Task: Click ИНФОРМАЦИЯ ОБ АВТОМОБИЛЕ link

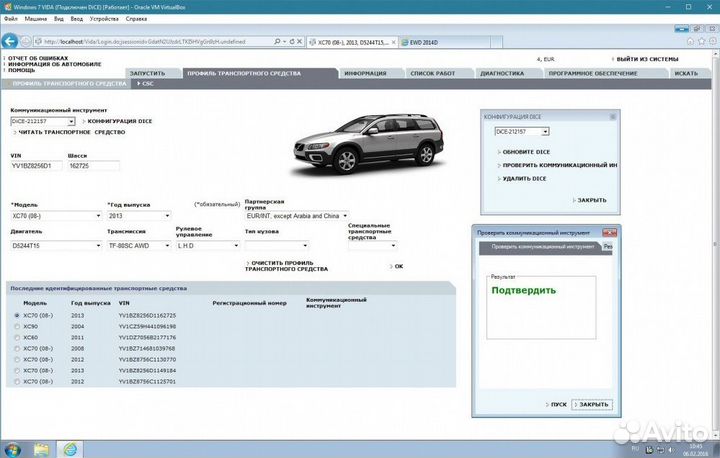Action: coord(54,64)
